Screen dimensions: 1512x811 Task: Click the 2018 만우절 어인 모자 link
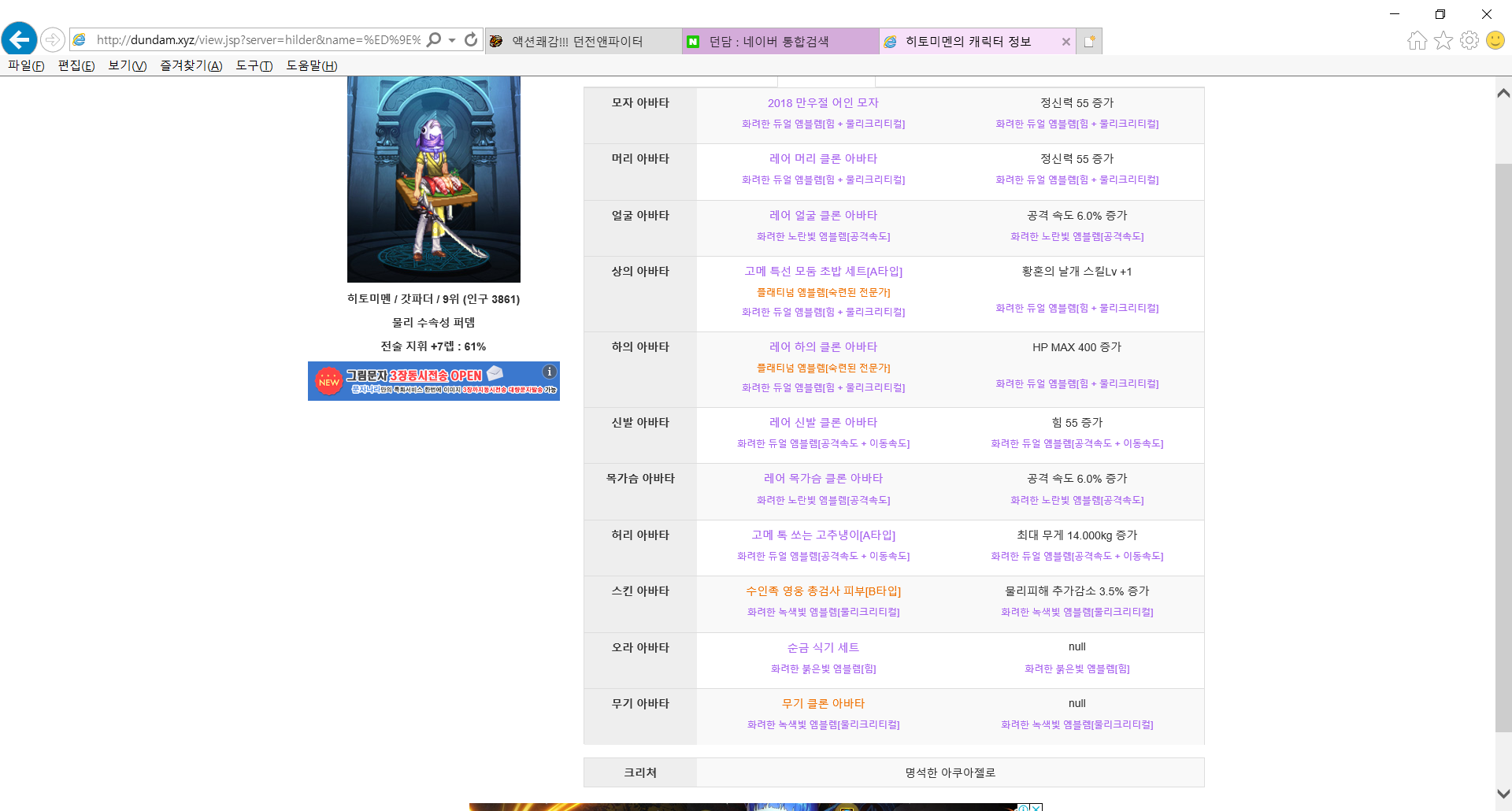pos(823,103)
